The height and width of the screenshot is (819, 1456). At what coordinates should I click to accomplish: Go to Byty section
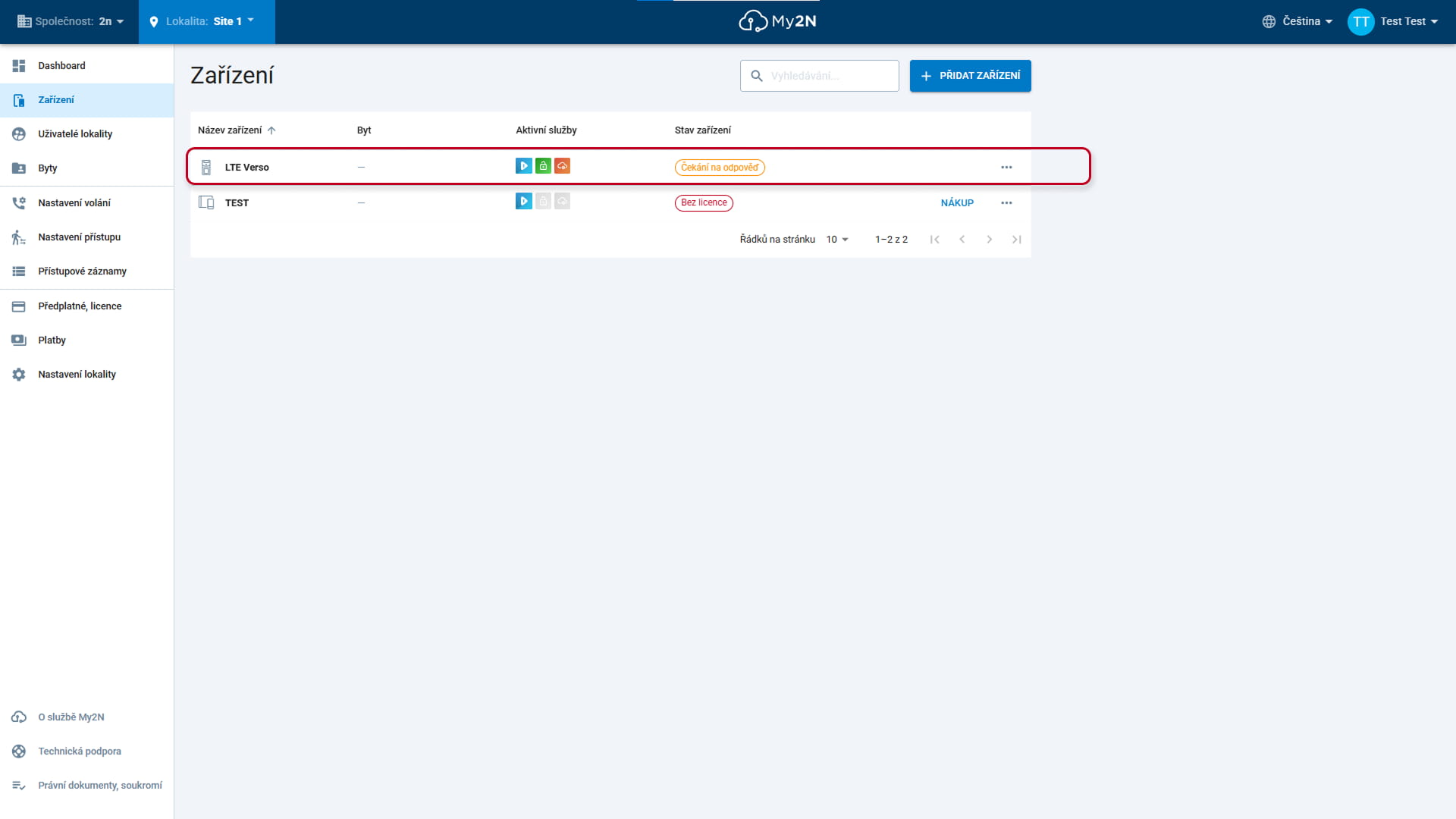86,168
